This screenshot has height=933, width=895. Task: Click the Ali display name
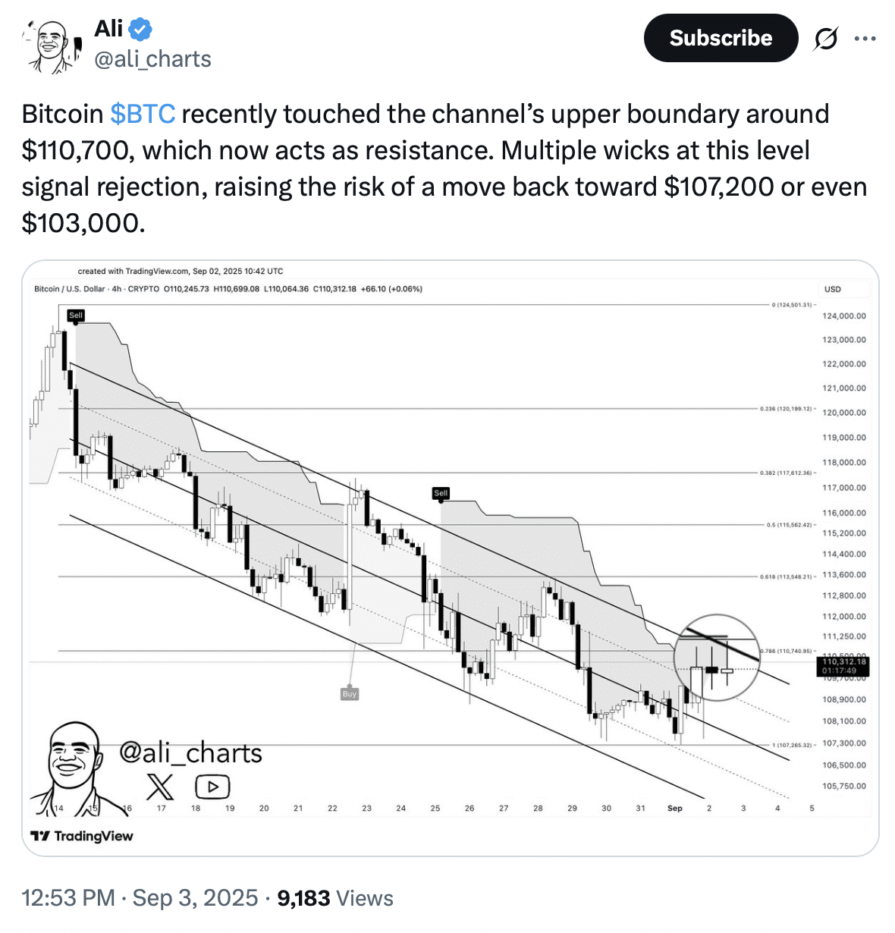[108, 29]
